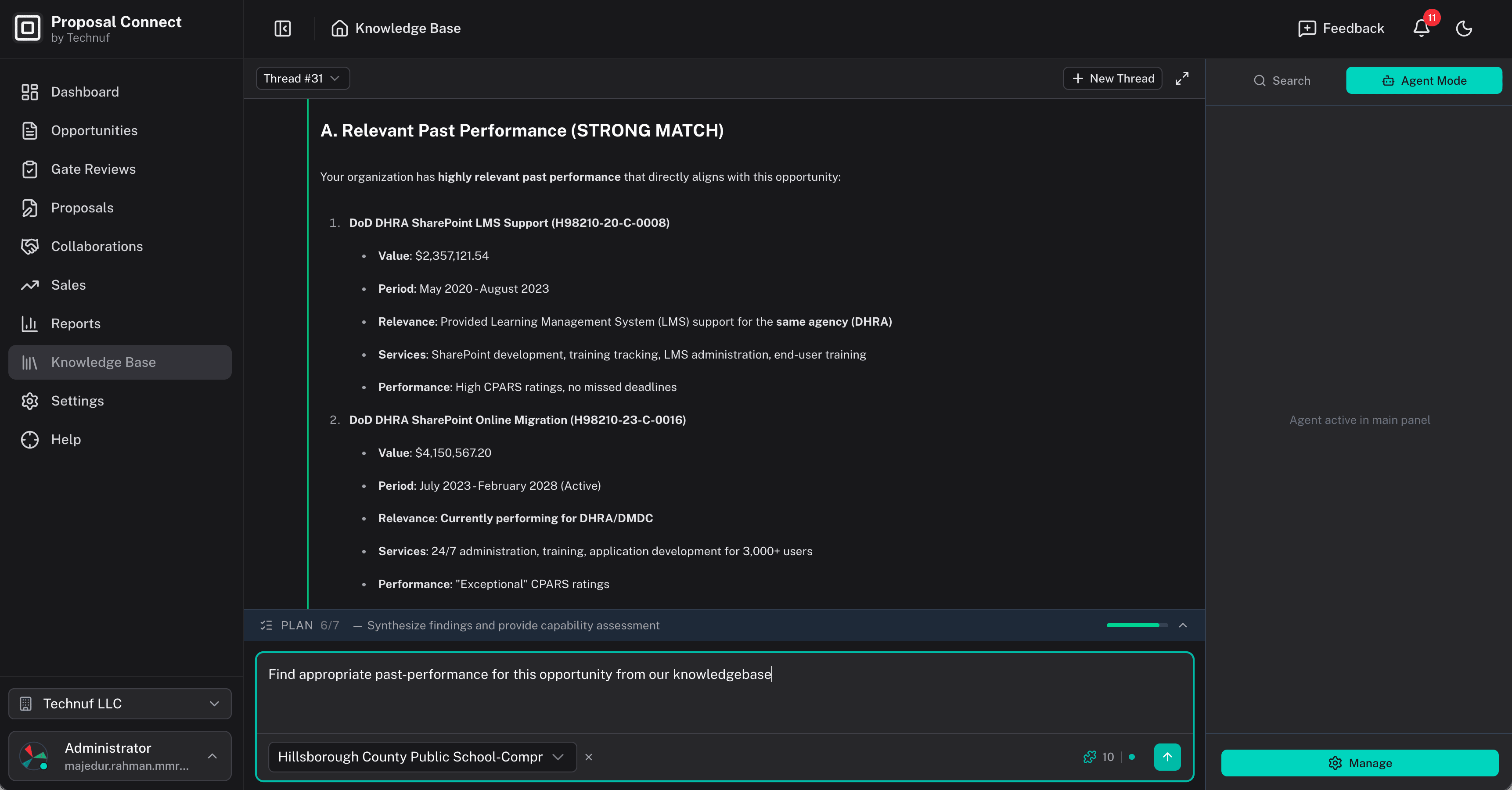Collapse the sidebar panel icon
The height and width of the screenshot is (790, 1512).
pyautogui.click(x=282, y=28)
